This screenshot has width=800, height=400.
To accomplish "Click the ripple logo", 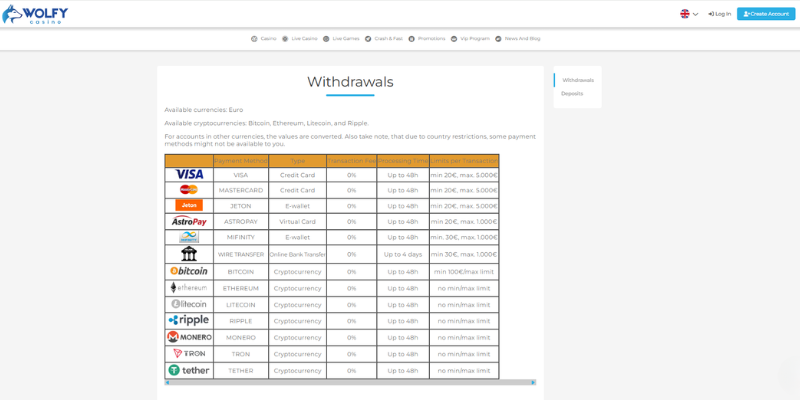I will click(x=189, y=320).
